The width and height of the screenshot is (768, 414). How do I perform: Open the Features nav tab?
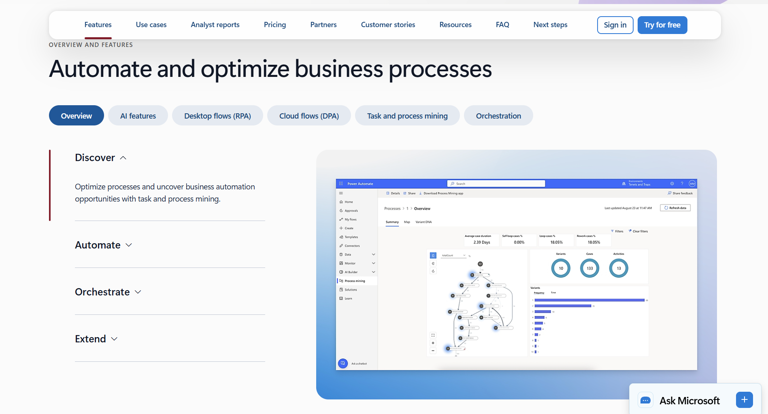click(x=98, y=24)
